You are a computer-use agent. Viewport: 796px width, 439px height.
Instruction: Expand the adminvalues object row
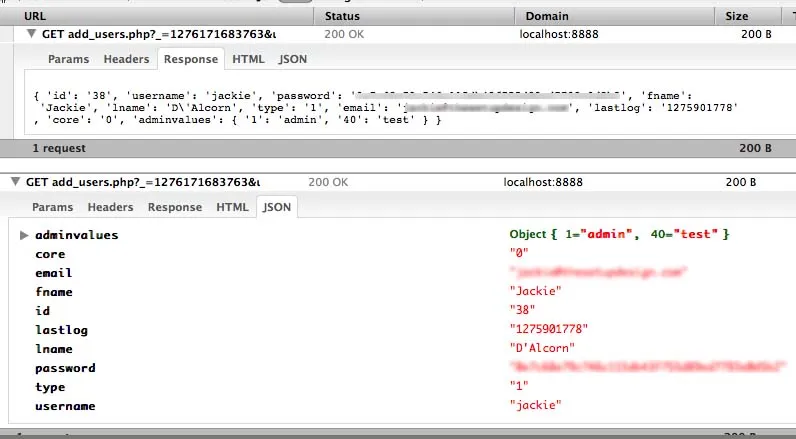click(x=23, y=235)
